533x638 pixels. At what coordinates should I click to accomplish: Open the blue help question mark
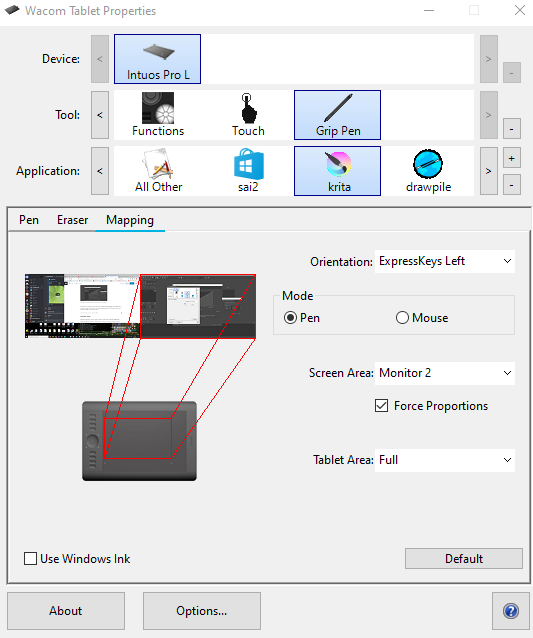tap(511, 611)
